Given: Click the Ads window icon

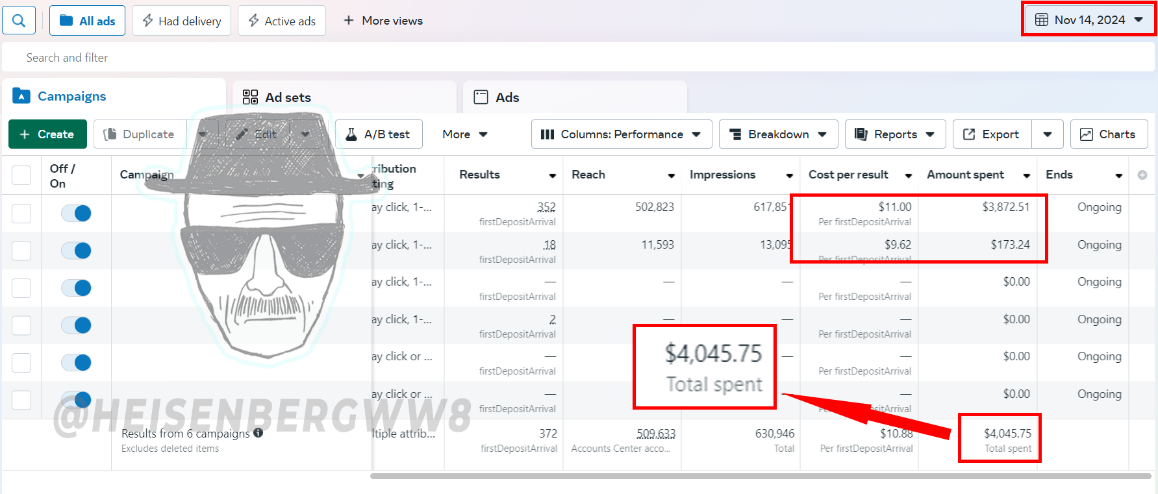Looking at the screenshot, I should [481, 97].
